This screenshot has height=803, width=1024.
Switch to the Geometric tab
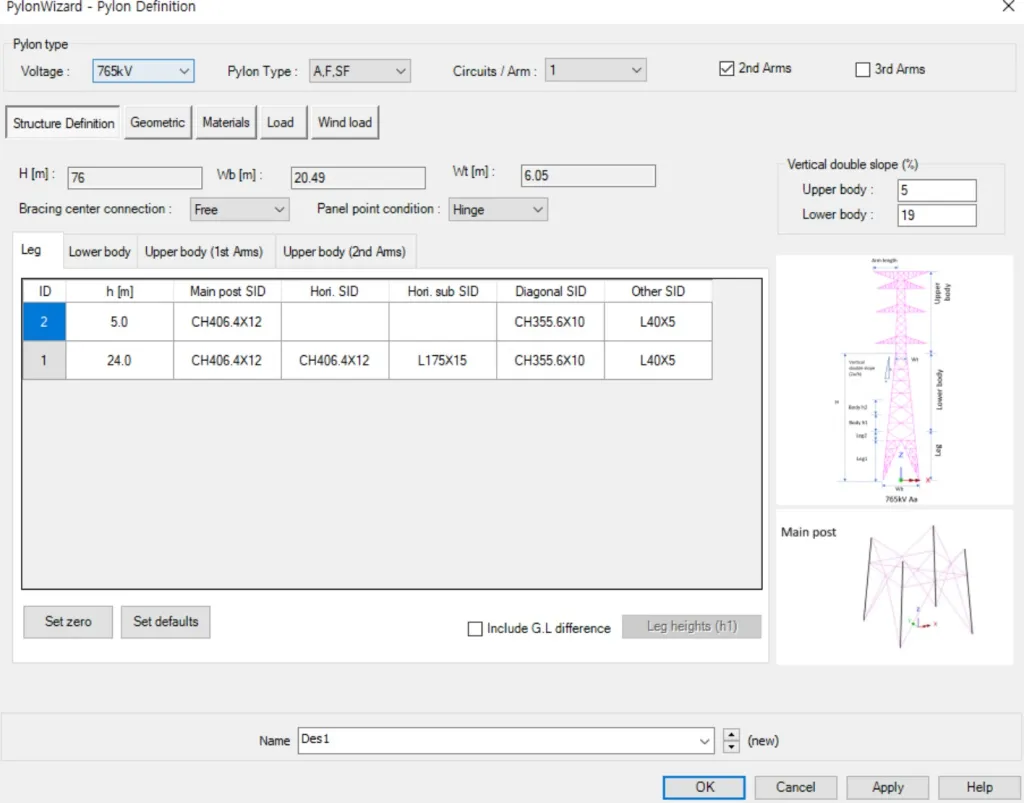[x=157, y=122]
